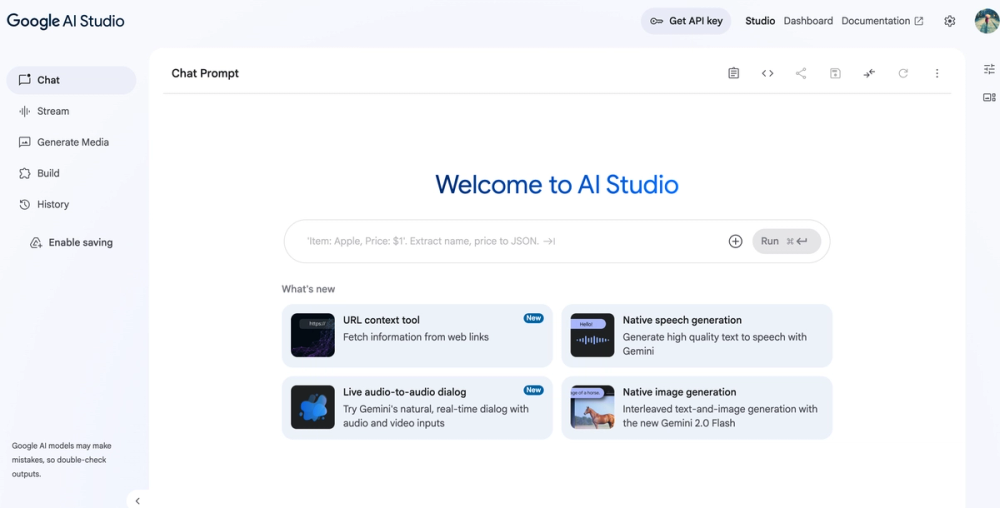
Task: Click the Google AI Studio logo
Action: tap(66, 21)
